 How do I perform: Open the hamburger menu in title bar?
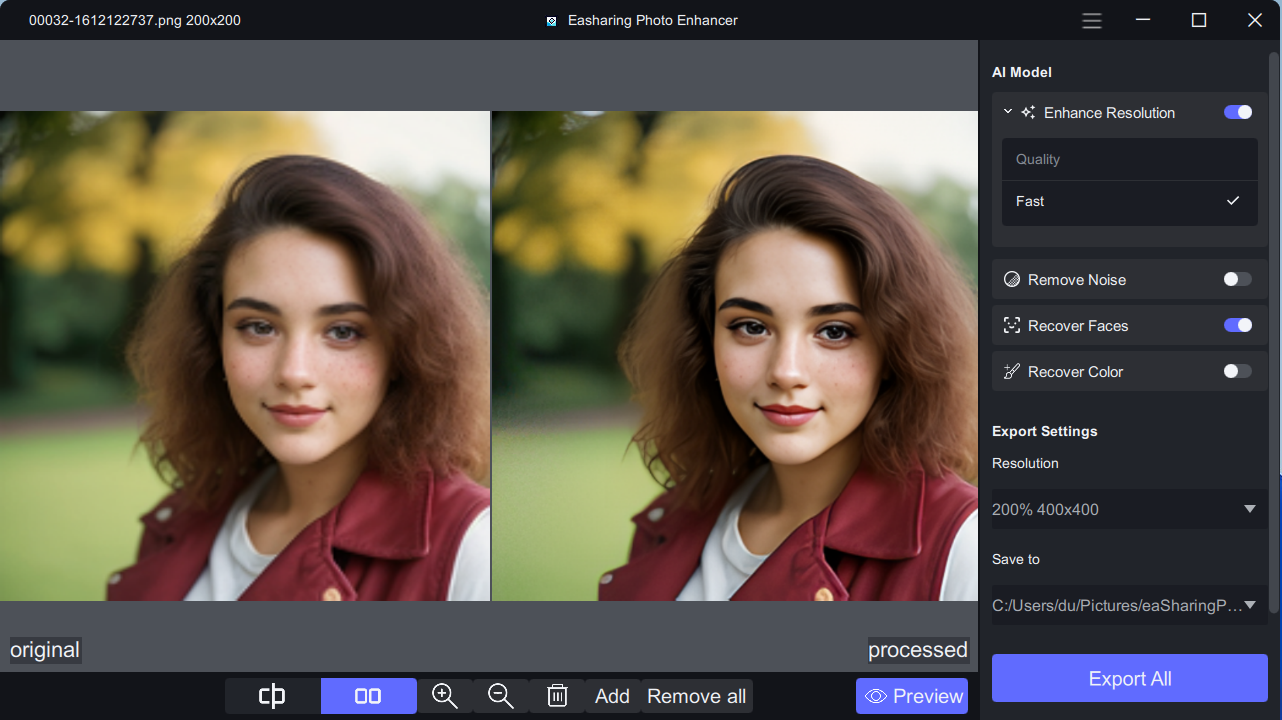(x=1092, y=20)
